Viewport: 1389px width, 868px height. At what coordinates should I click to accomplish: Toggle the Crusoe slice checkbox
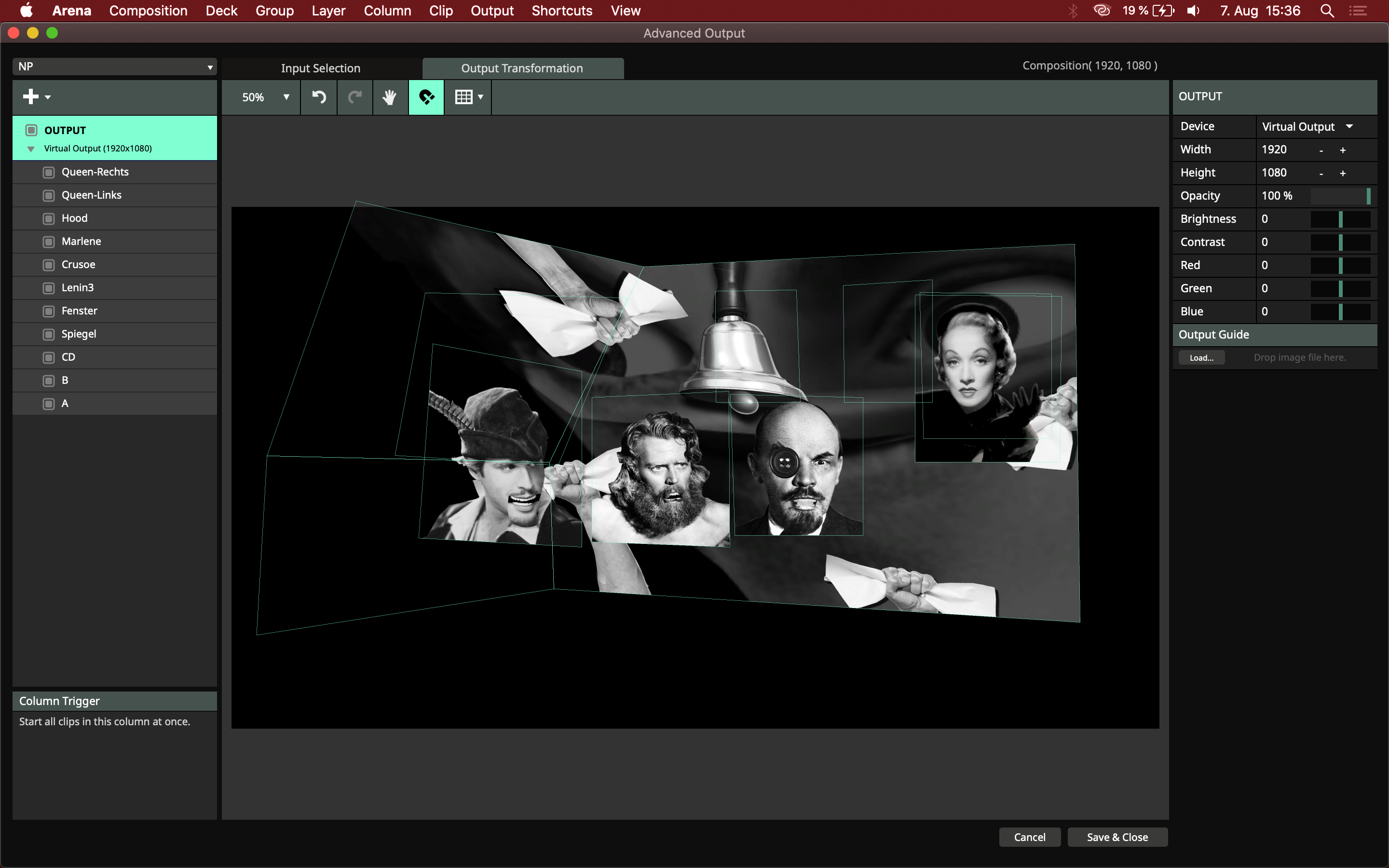point(49,265)
